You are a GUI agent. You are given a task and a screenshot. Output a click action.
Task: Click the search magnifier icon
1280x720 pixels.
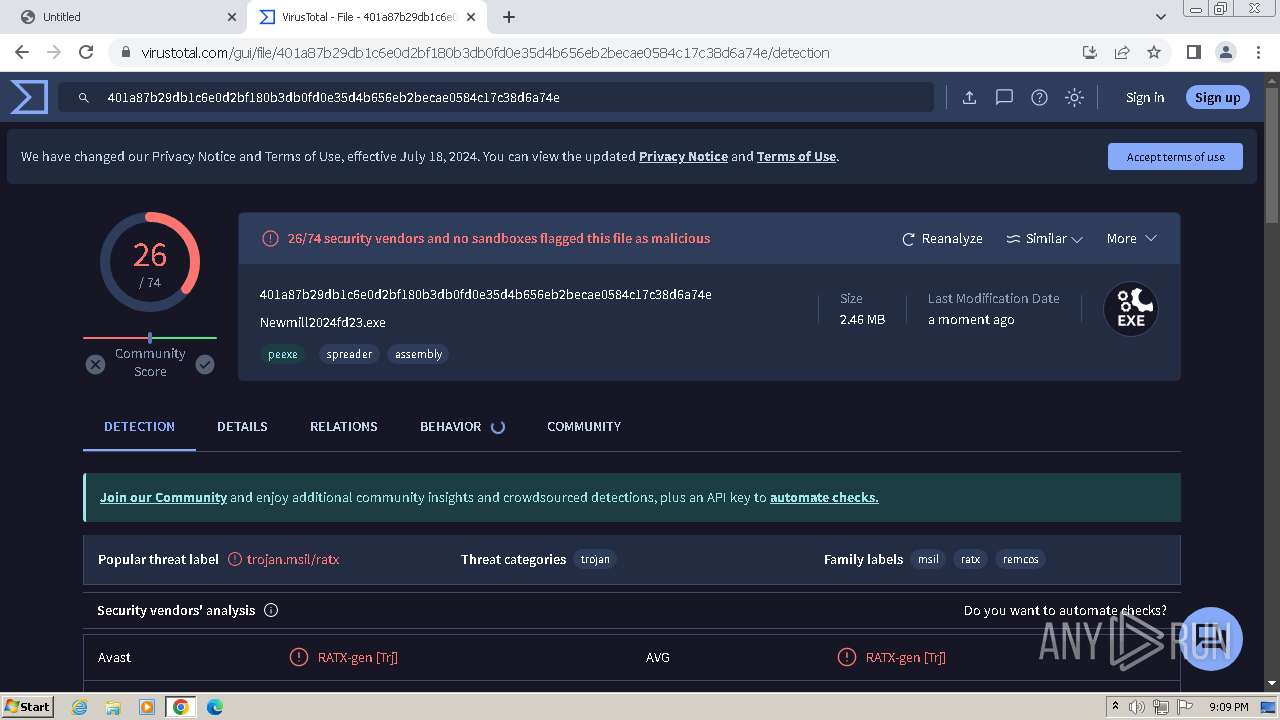(84, 97)
